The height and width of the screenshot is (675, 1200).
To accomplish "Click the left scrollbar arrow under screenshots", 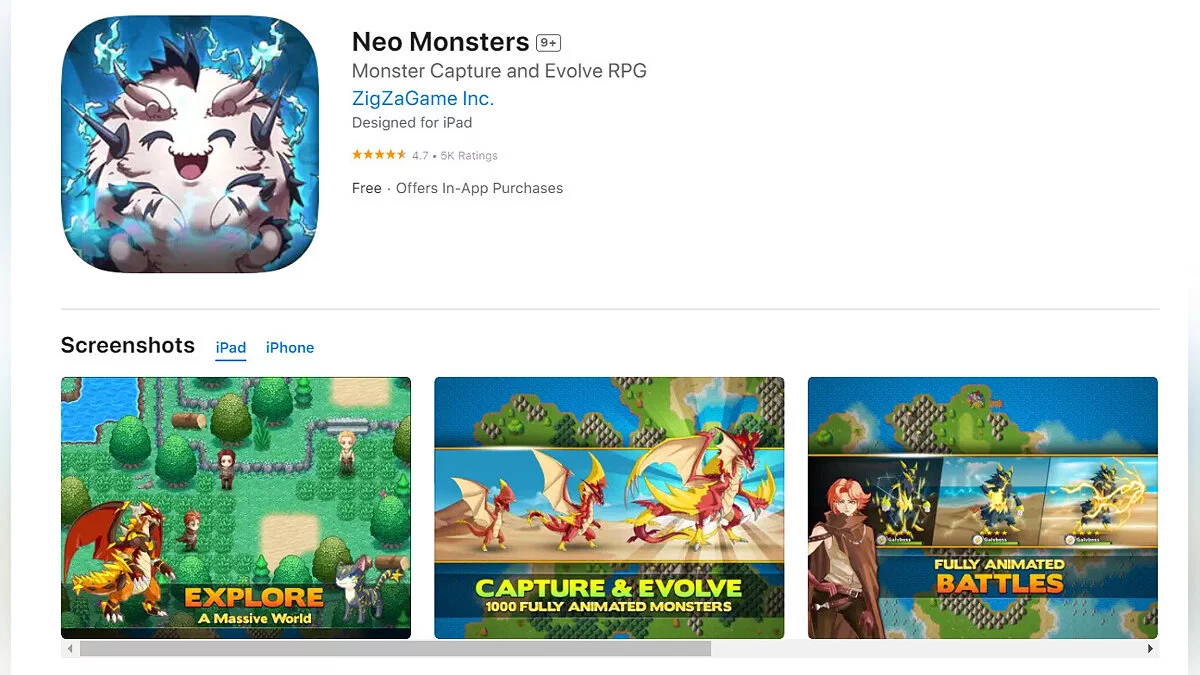I will [x=69, y=649].
